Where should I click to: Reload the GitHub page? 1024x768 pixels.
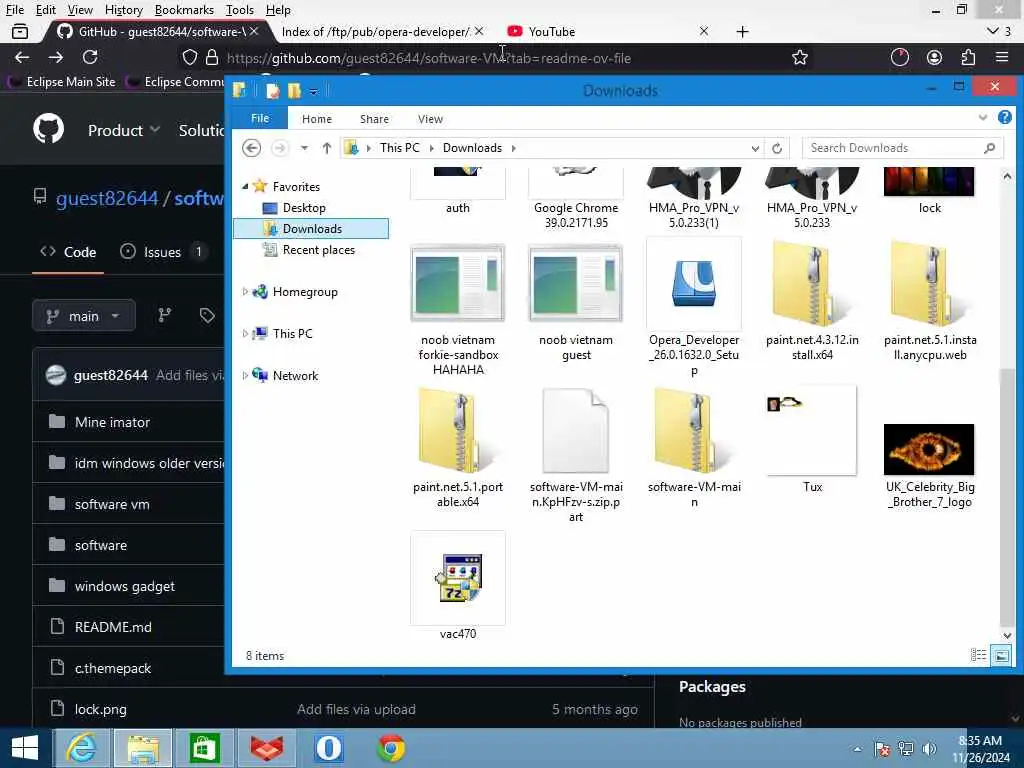point(90,57)
